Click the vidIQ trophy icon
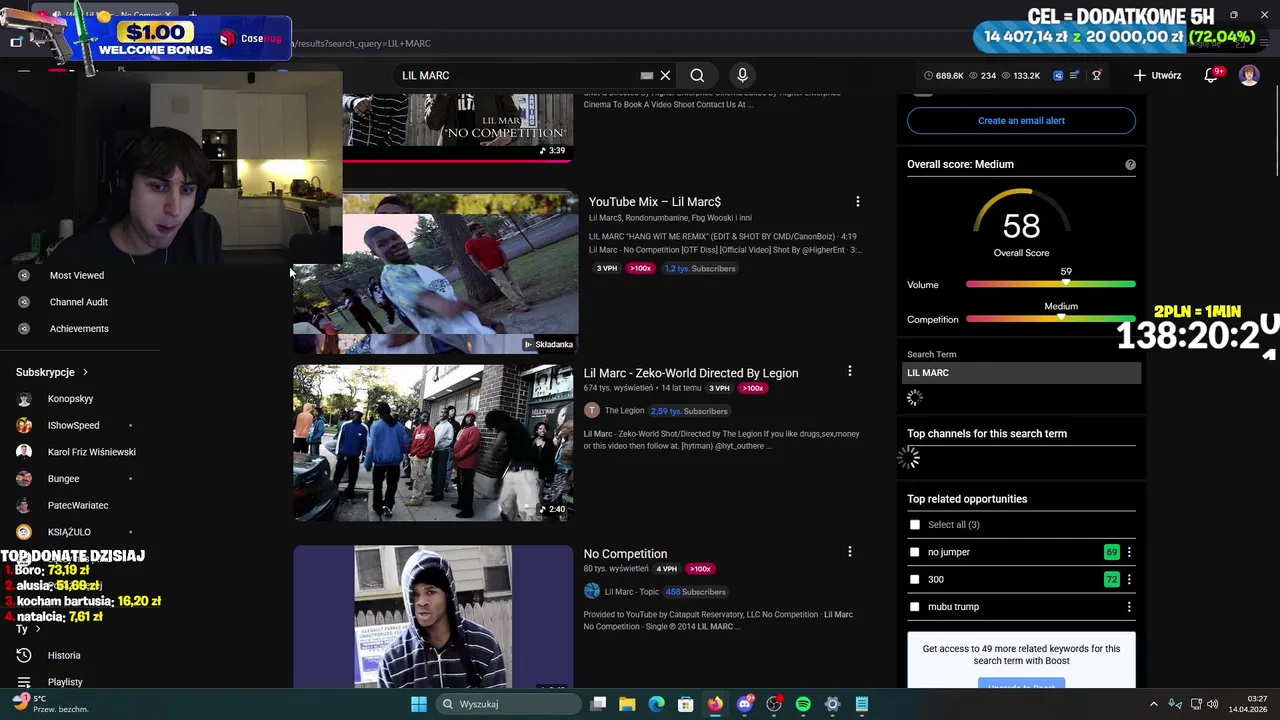 [x=1096, y=75]
